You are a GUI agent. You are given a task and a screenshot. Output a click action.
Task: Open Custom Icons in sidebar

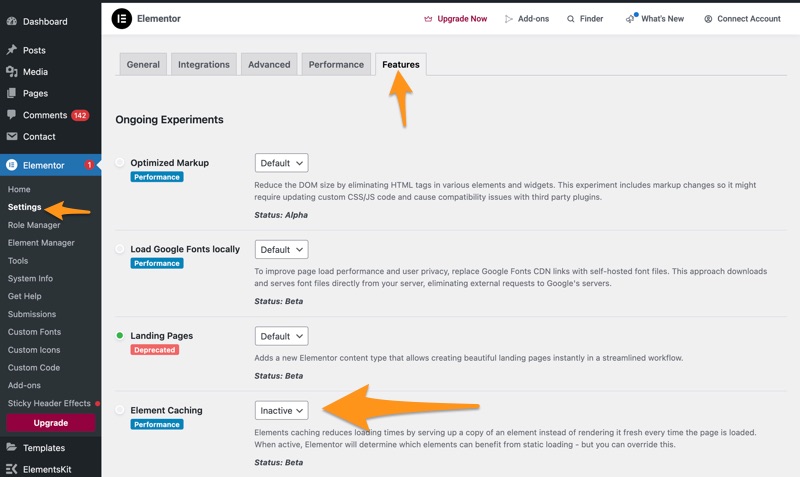(34, 350)
